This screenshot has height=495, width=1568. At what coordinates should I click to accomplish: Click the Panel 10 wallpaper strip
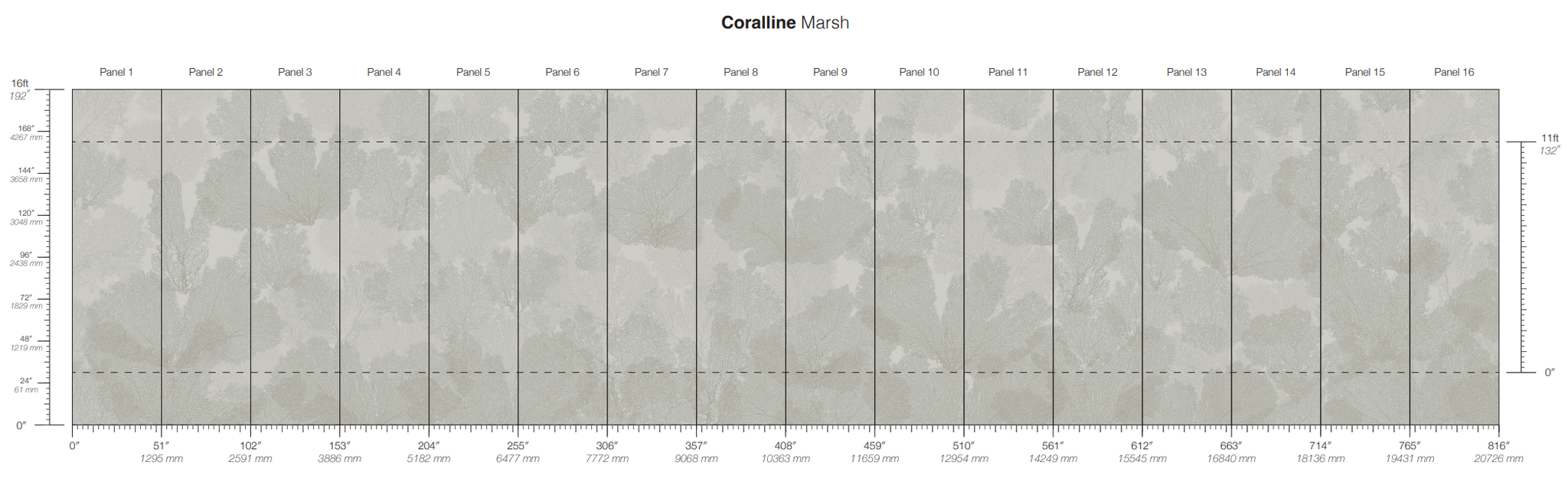tap(919, 257)
